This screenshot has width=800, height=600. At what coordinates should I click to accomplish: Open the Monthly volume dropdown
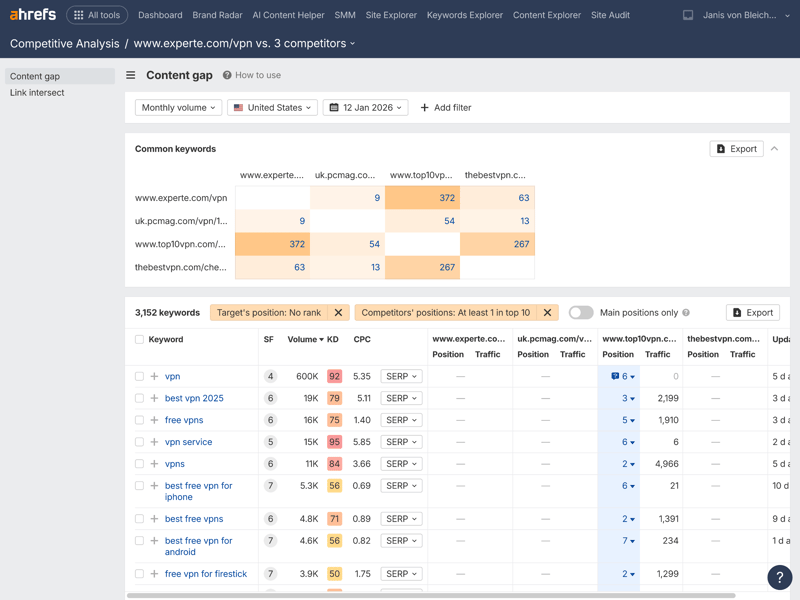click(178, 107)
